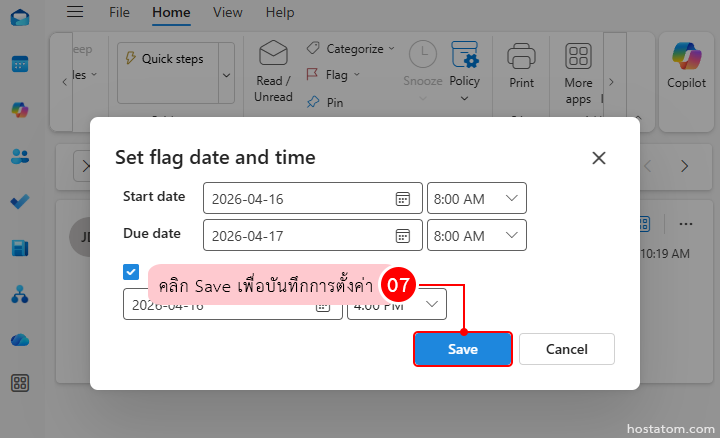Click Save to store flag settings
The image size is (720, 438).
pyautogui.click(x=463, y=349)
